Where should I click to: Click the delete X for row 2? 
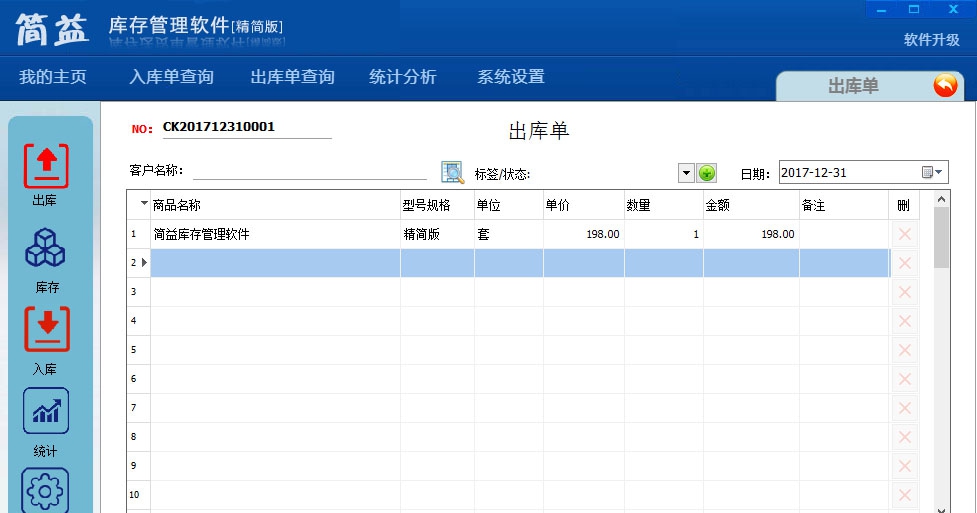(x=905, y=263)
